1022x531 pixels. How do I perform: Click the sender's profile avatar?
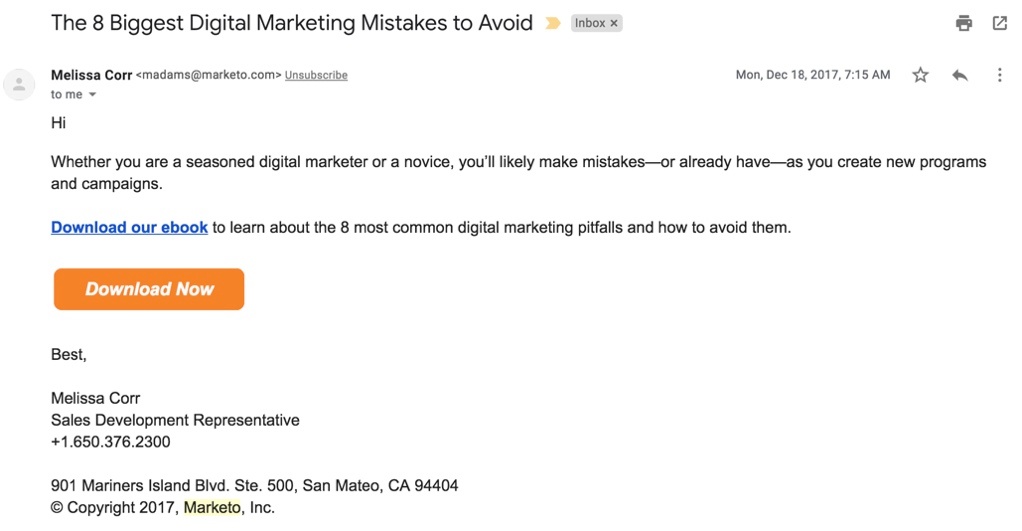coord(19,84)
